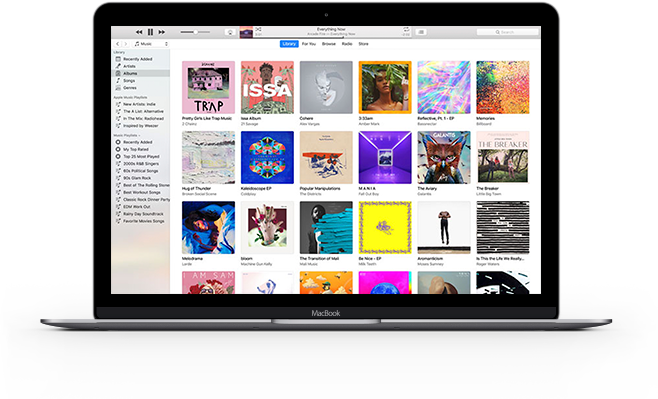The image size is (658, 399).
Task: Focus the Search field
Action: click(x=508, y=32)
